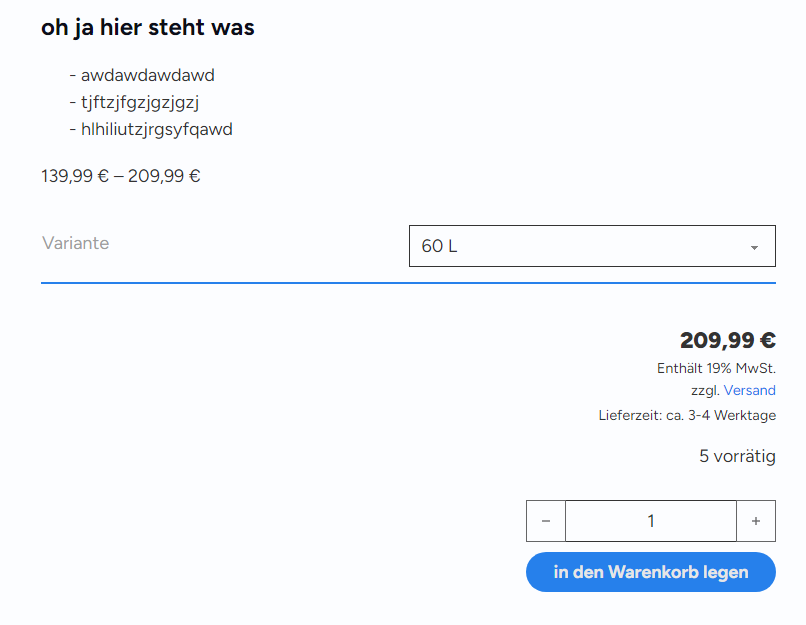Select the 'hlhiliutzjrgsyfqawd' list line

[151, 129]
